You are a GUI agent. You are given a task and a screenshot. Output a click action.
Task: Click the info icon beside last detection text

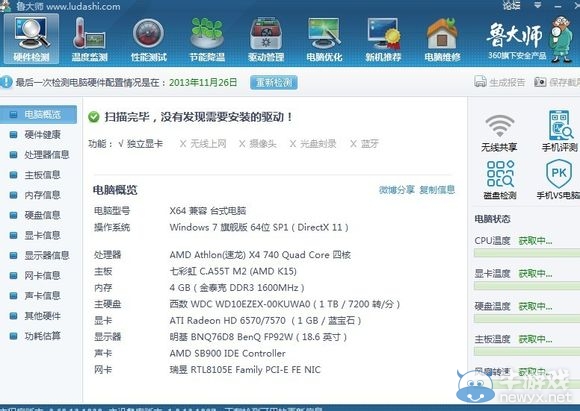[x=6, y=82]
